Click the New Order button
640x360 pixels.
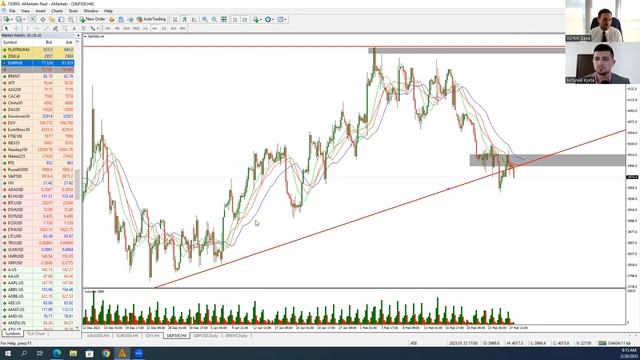click(93, 19)
